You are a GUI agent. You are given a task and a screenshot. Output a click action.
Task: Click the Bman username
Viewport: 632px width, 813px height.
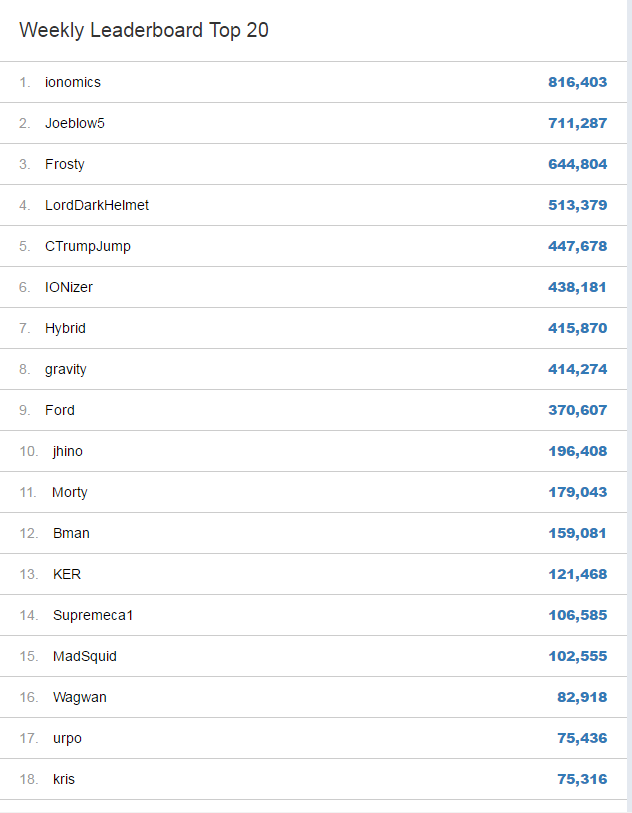71,533
